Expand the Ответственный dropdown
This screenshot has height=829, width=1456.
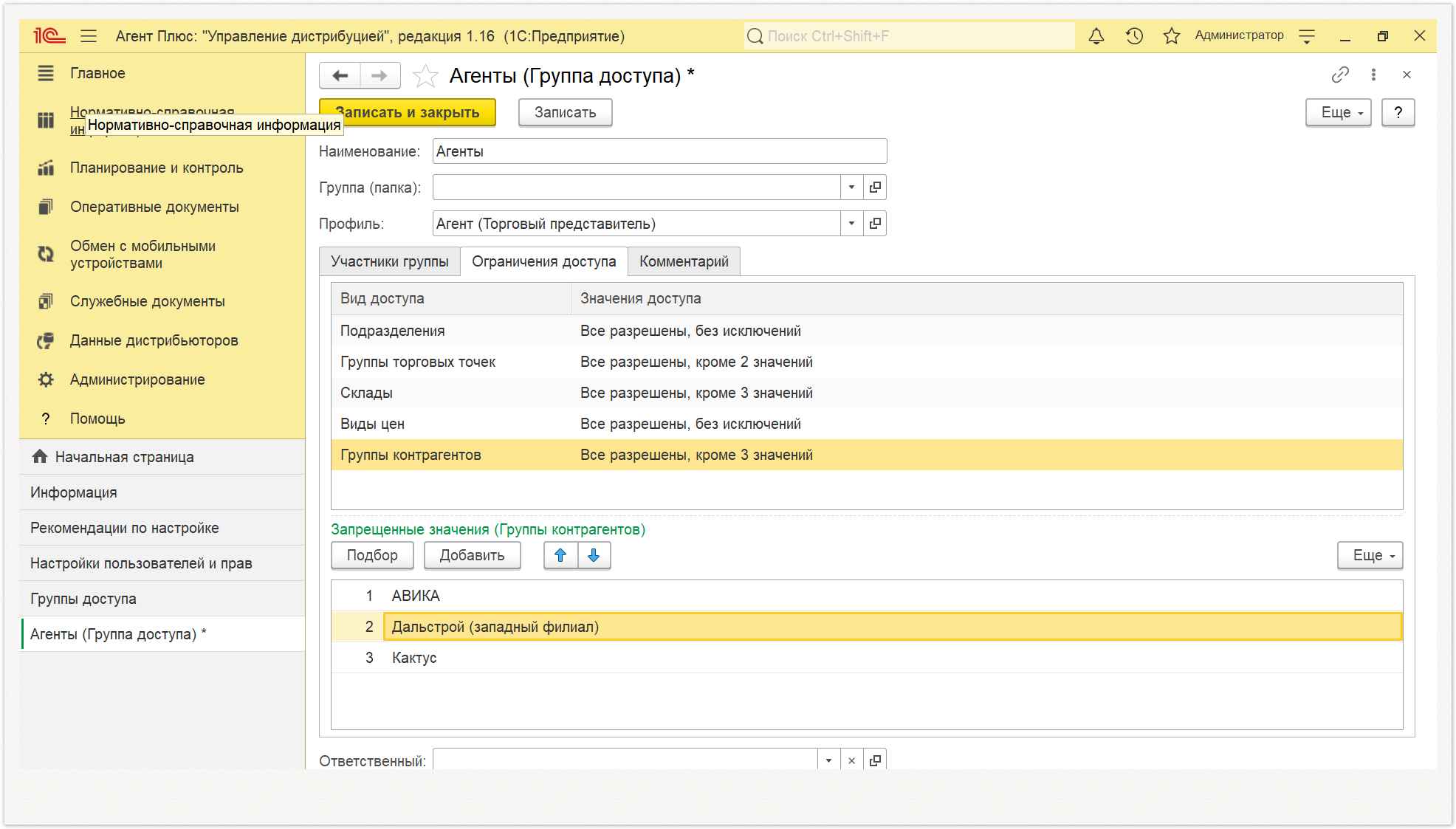point(828,760)
